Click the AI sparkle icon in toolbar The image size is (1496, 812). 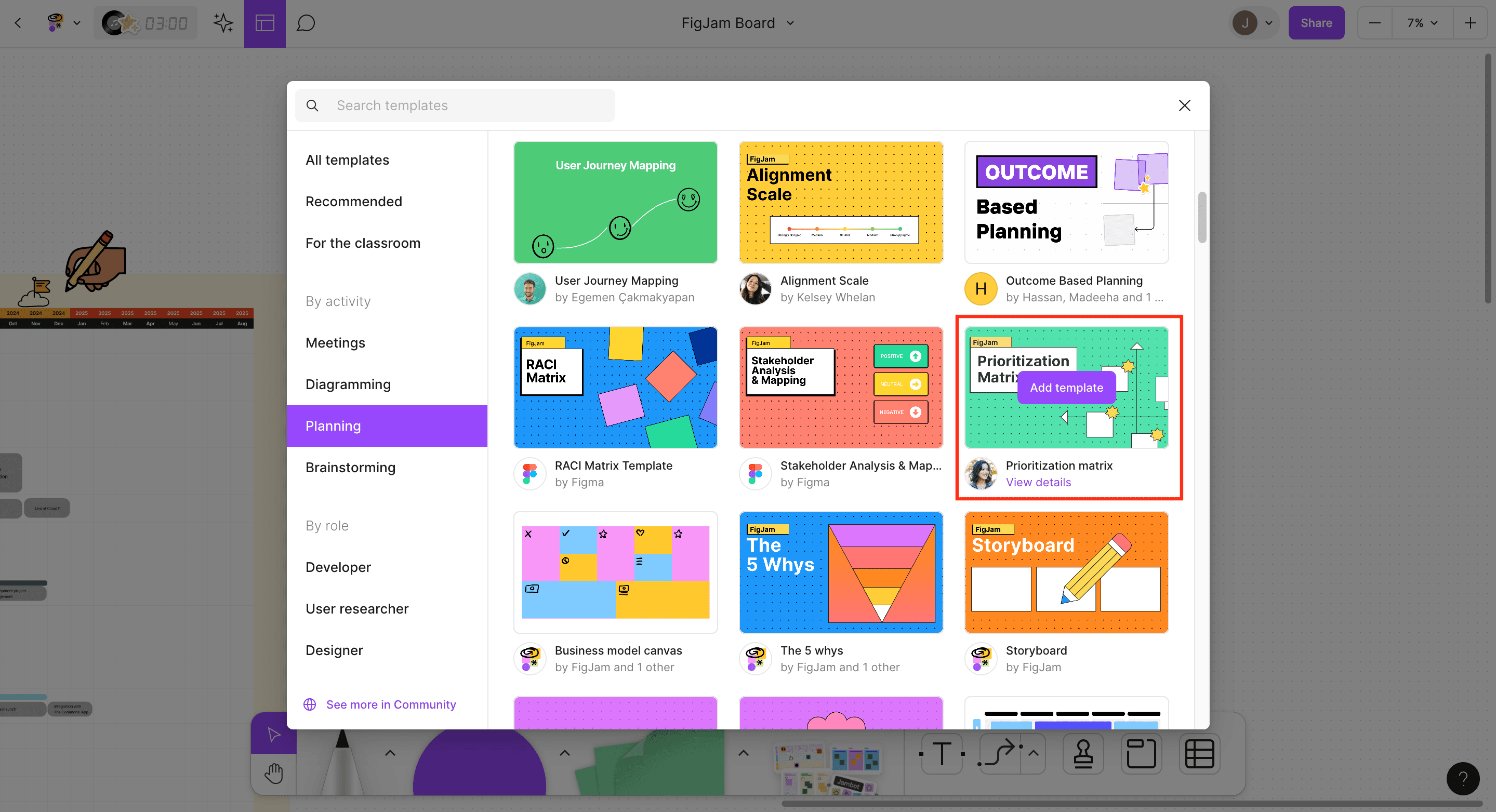click(223, 23)
